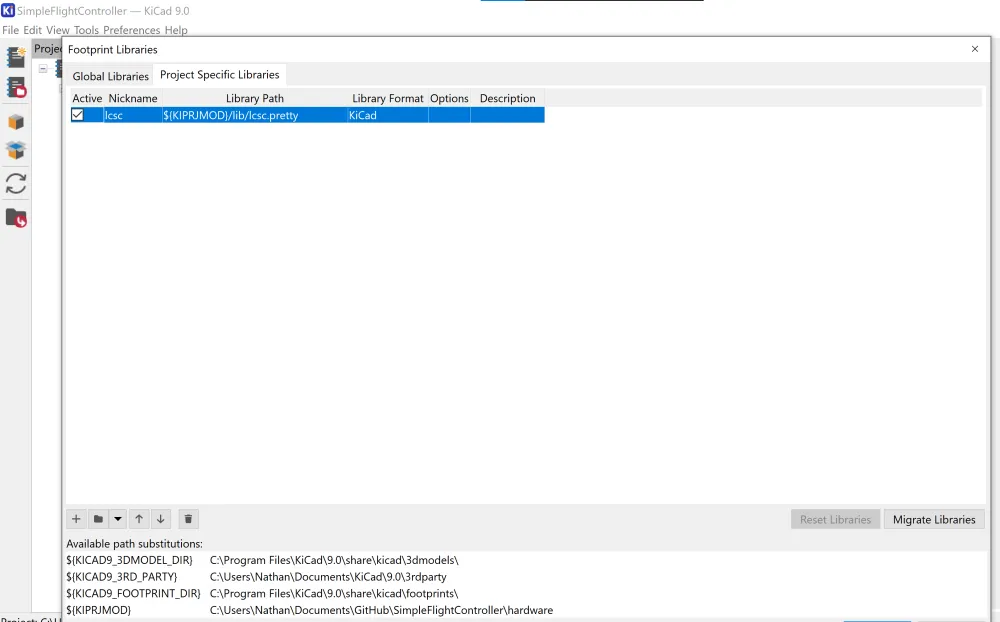Switch to the Global Libraries tab
1000x622 pixels.
point(110,76)
